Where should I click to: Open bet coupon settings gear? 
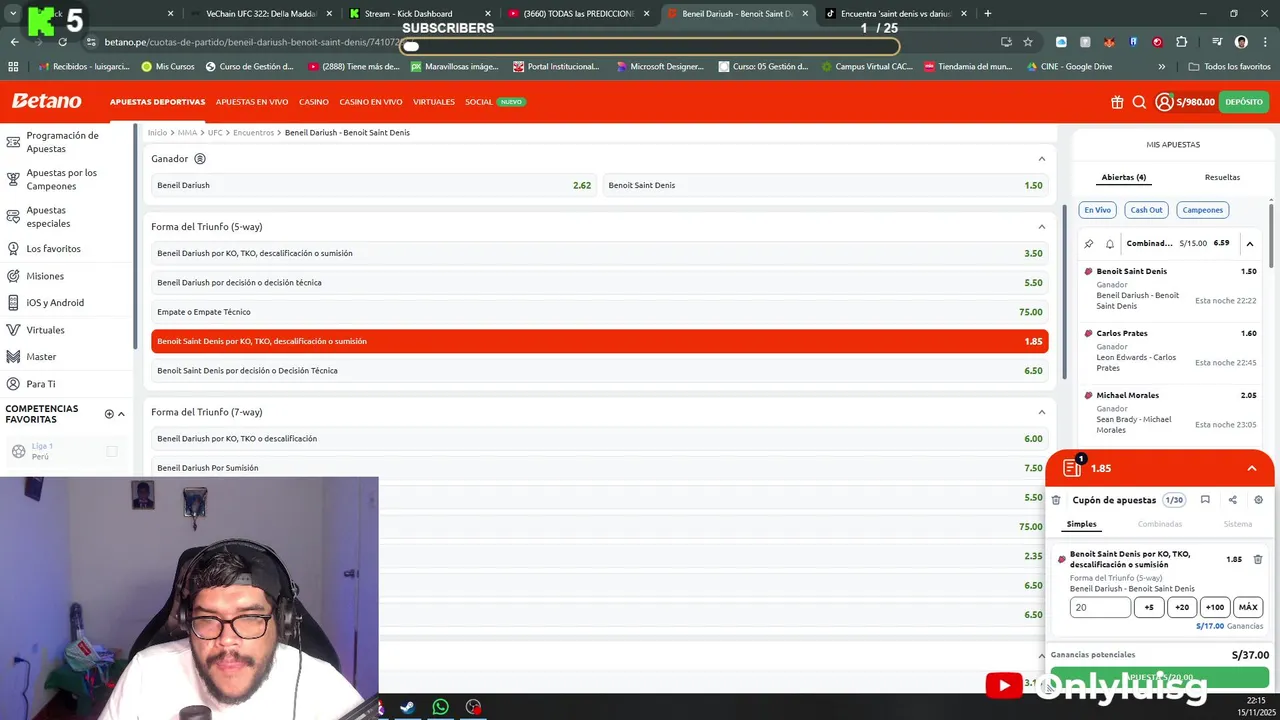pos(1258,500)
